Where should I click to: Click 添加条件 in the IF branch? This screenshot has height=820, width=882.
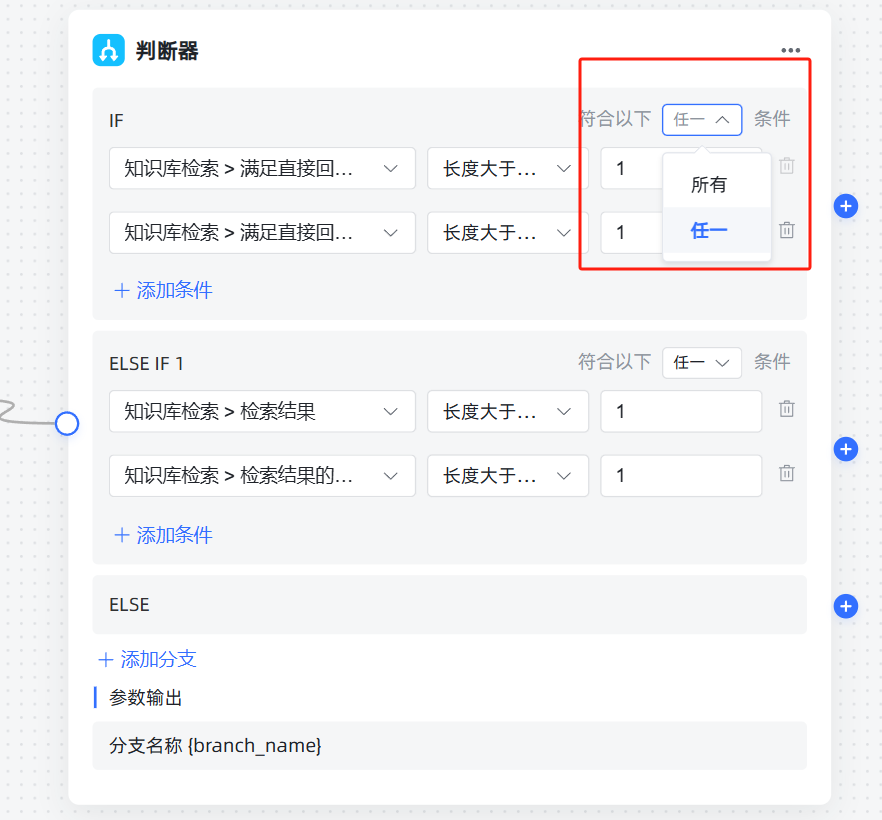point(164,291)
